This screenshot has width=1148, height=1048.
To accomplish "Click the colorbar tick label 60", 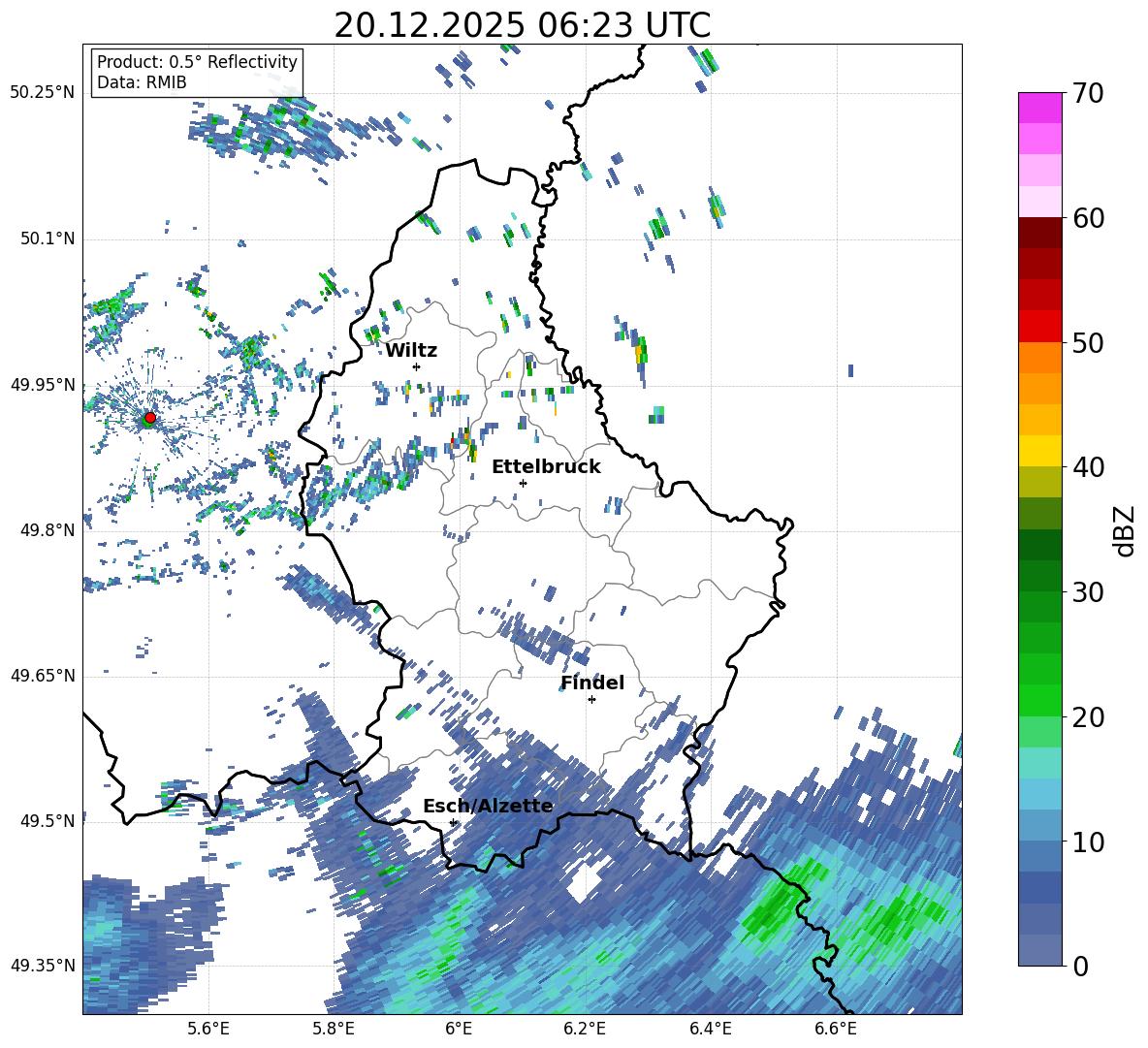I will (x=1088, y=219).
